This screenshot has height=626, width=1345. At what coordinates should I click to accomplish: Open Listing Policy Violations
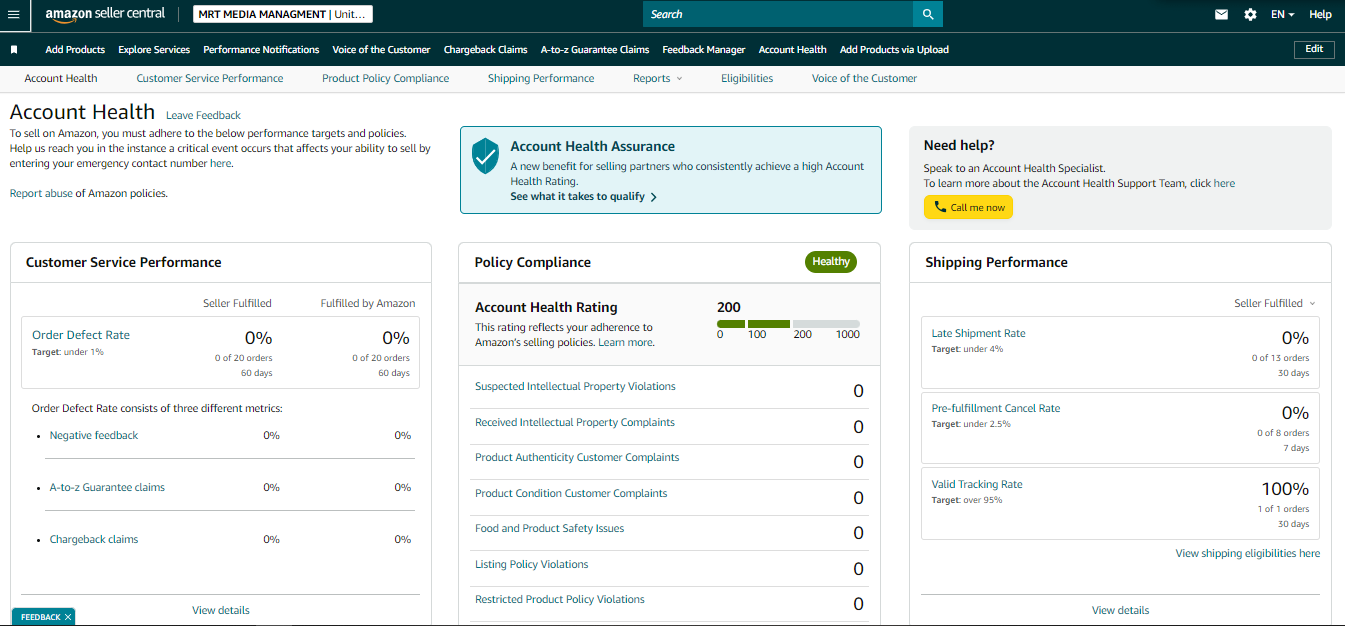click(x=531, y=564)
